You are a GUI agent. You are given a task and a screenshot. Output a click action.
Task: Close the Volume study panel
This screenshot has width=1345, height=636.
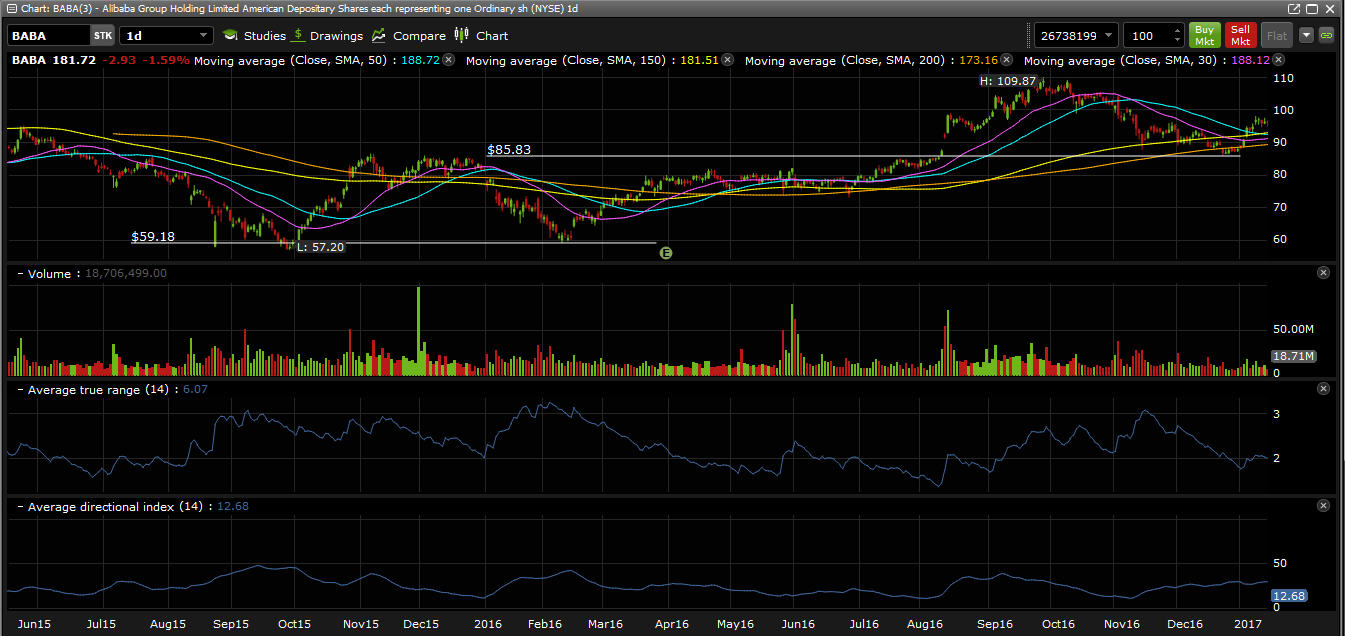(x=1323, y=272)
